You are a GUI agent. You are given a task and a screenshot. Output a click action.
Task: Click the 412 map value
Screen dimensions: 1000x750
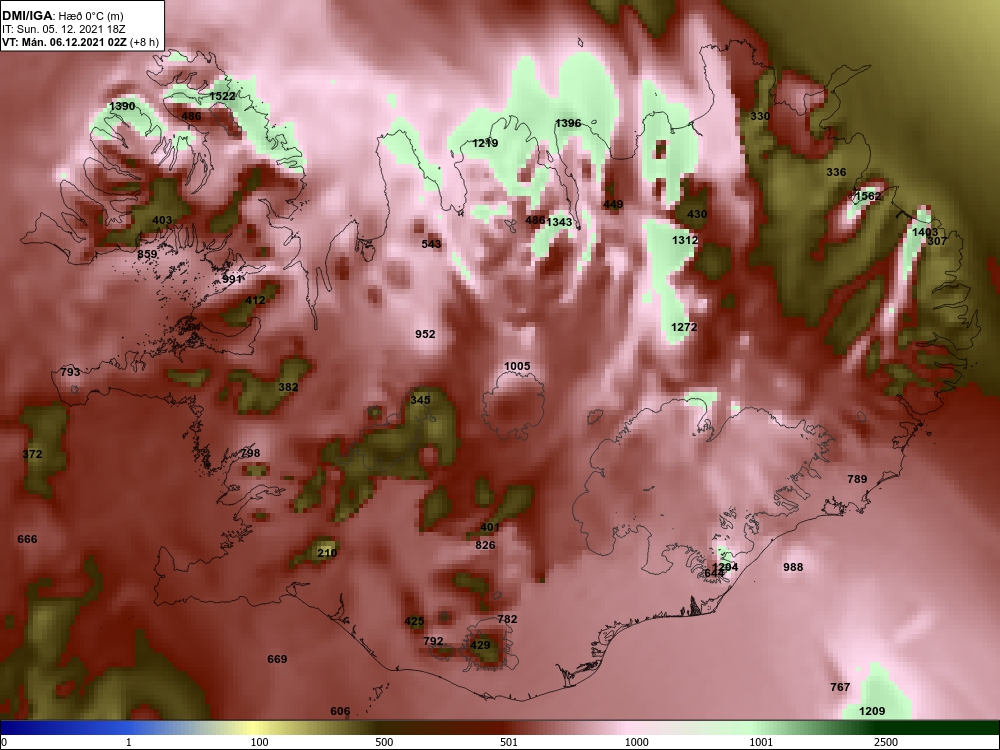pyautogui.click(x=255, y=300)
